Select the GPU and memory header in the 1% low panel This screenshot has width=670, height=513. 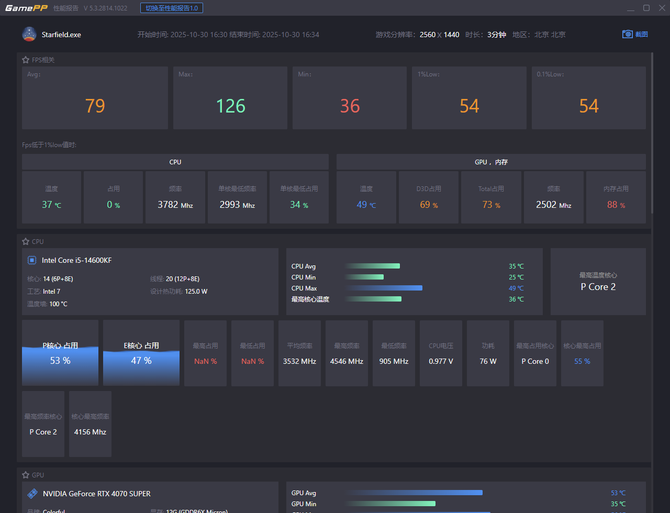click(x=490, y=161)
